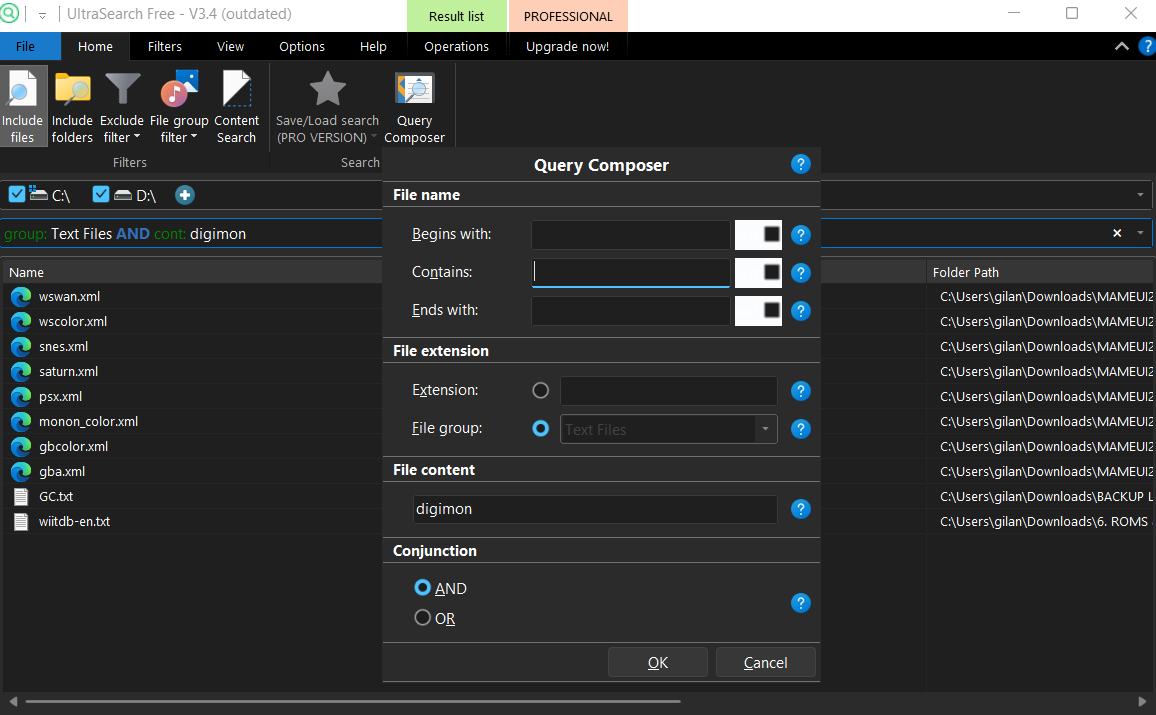This screenshot has width=1156, height=715.
Task: Show help for File group option
Action: (801, 429)
